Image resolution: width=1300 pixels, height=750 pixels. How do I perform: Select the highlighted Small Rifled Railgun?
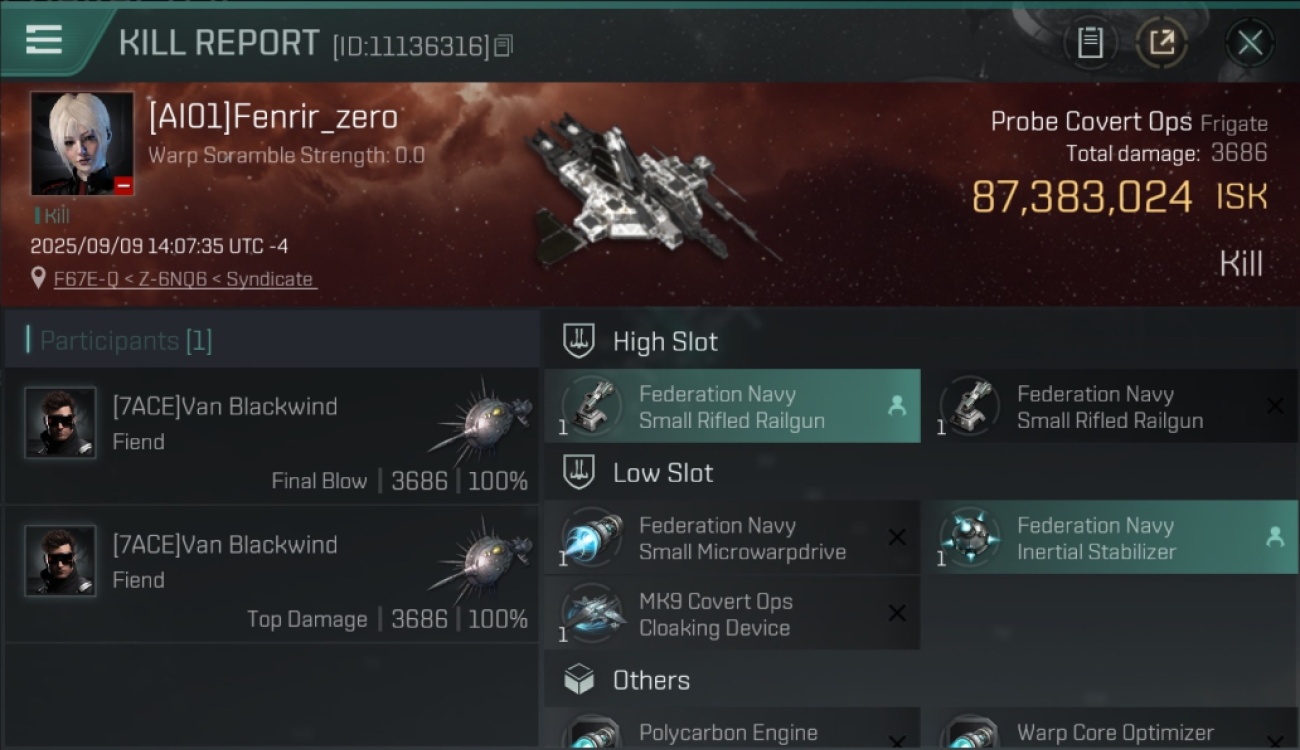[731, 407]
